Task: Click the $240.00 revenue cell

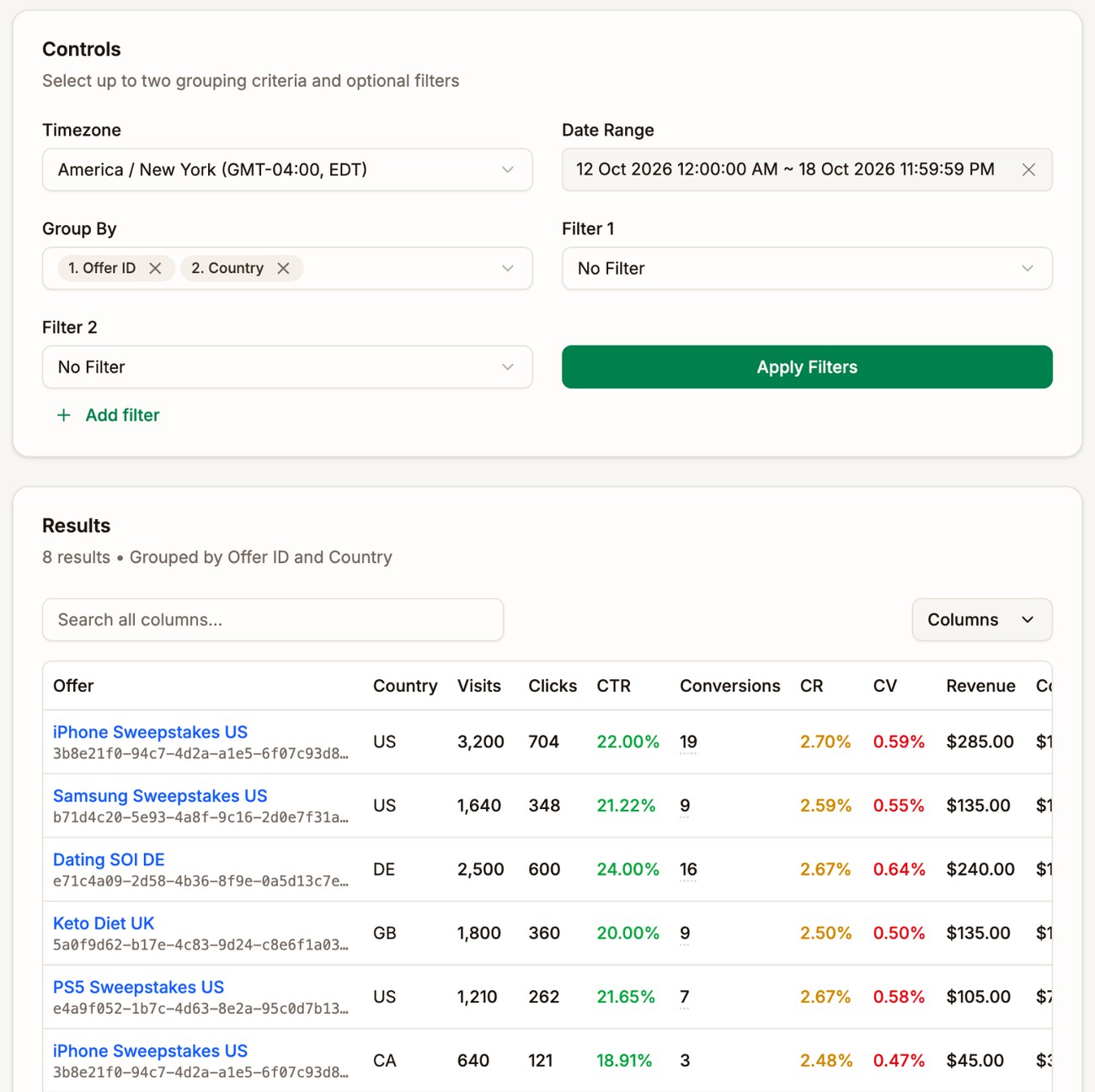Action: coord(980,869)
